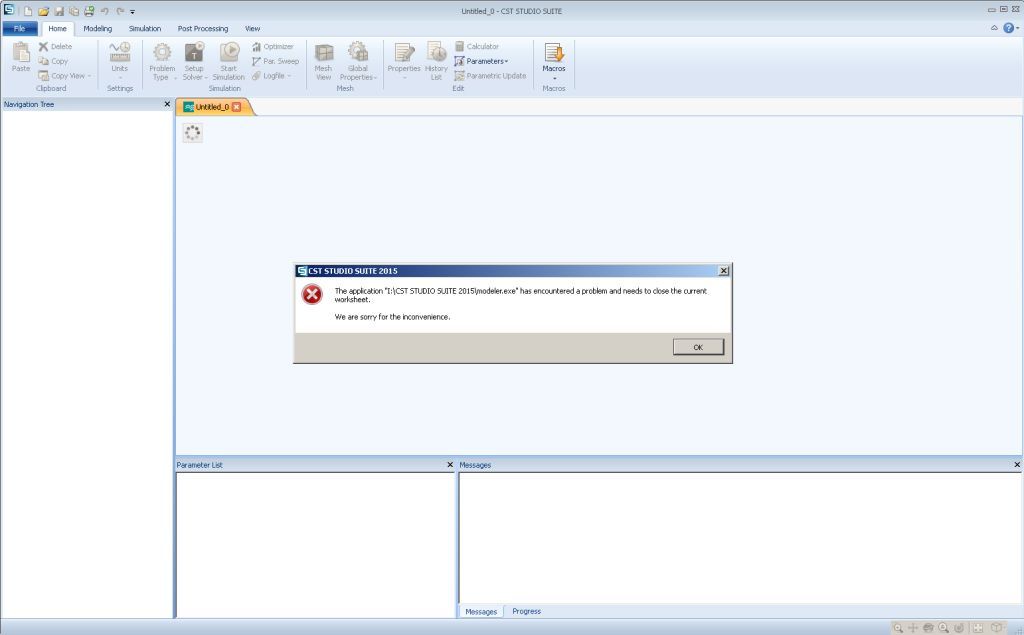Open the Problem Type dropdown
Screen dimensions: 1024x635
coord(162,61)
